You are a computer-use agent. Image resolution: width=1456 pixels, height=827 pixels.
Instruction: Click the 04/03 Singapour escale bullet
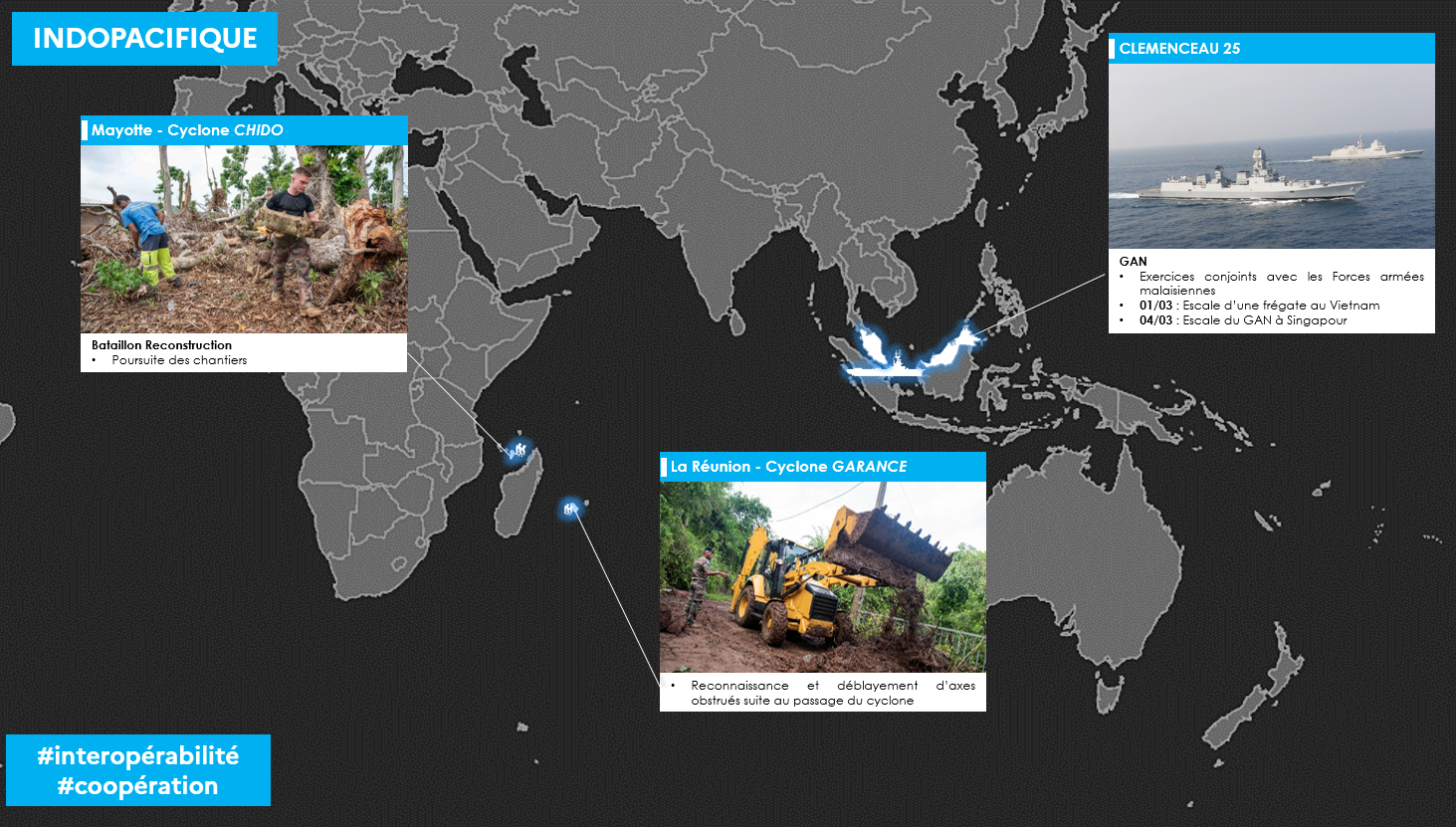tap(1243, 320)
